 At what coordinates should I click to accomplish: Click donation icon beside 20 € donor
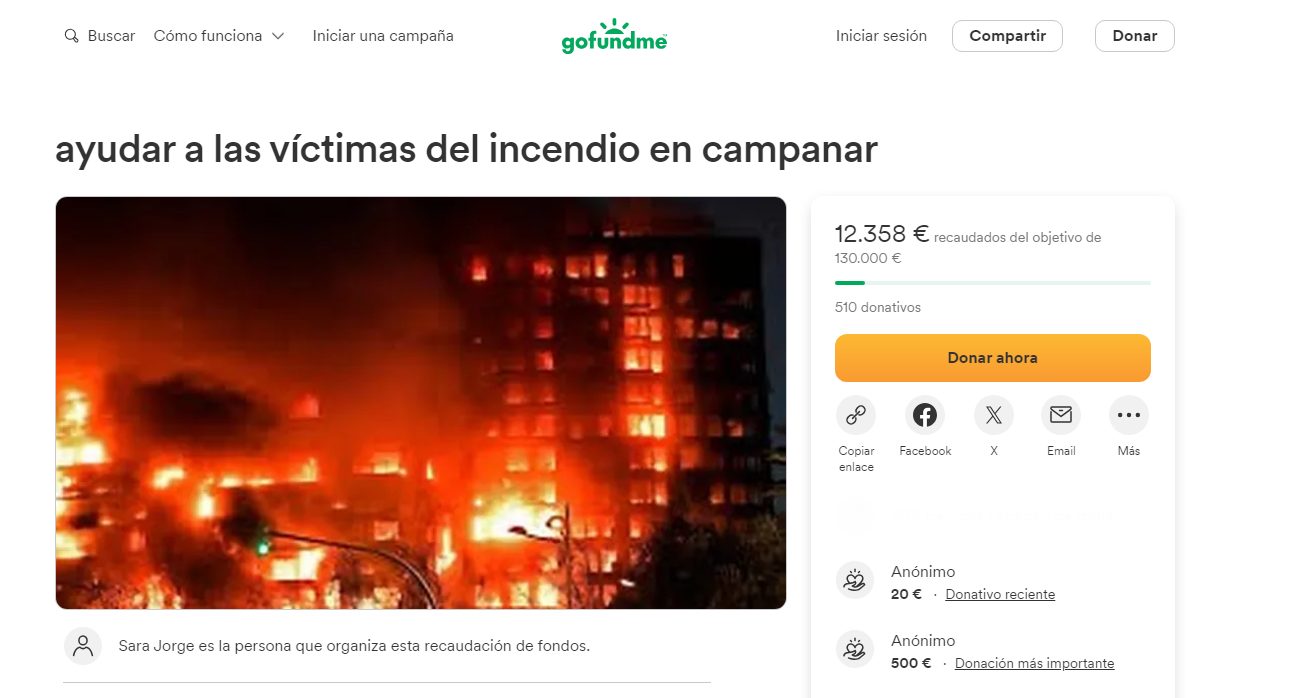854,581
